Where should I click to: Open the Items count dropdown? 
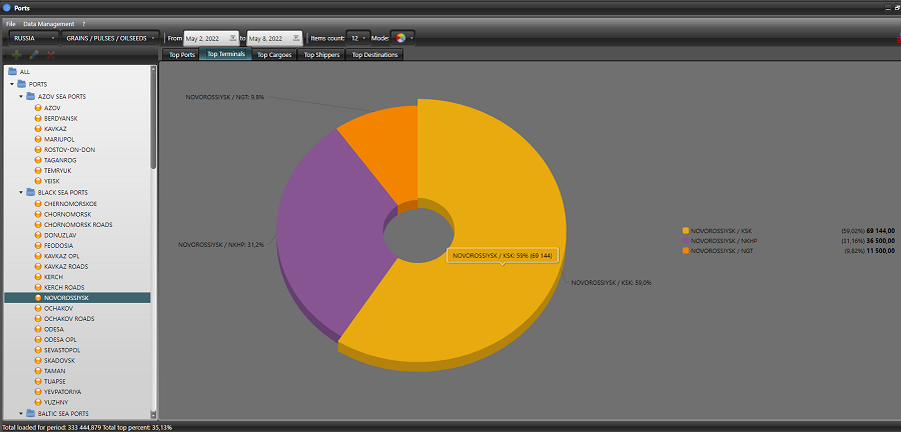point(358,38)
